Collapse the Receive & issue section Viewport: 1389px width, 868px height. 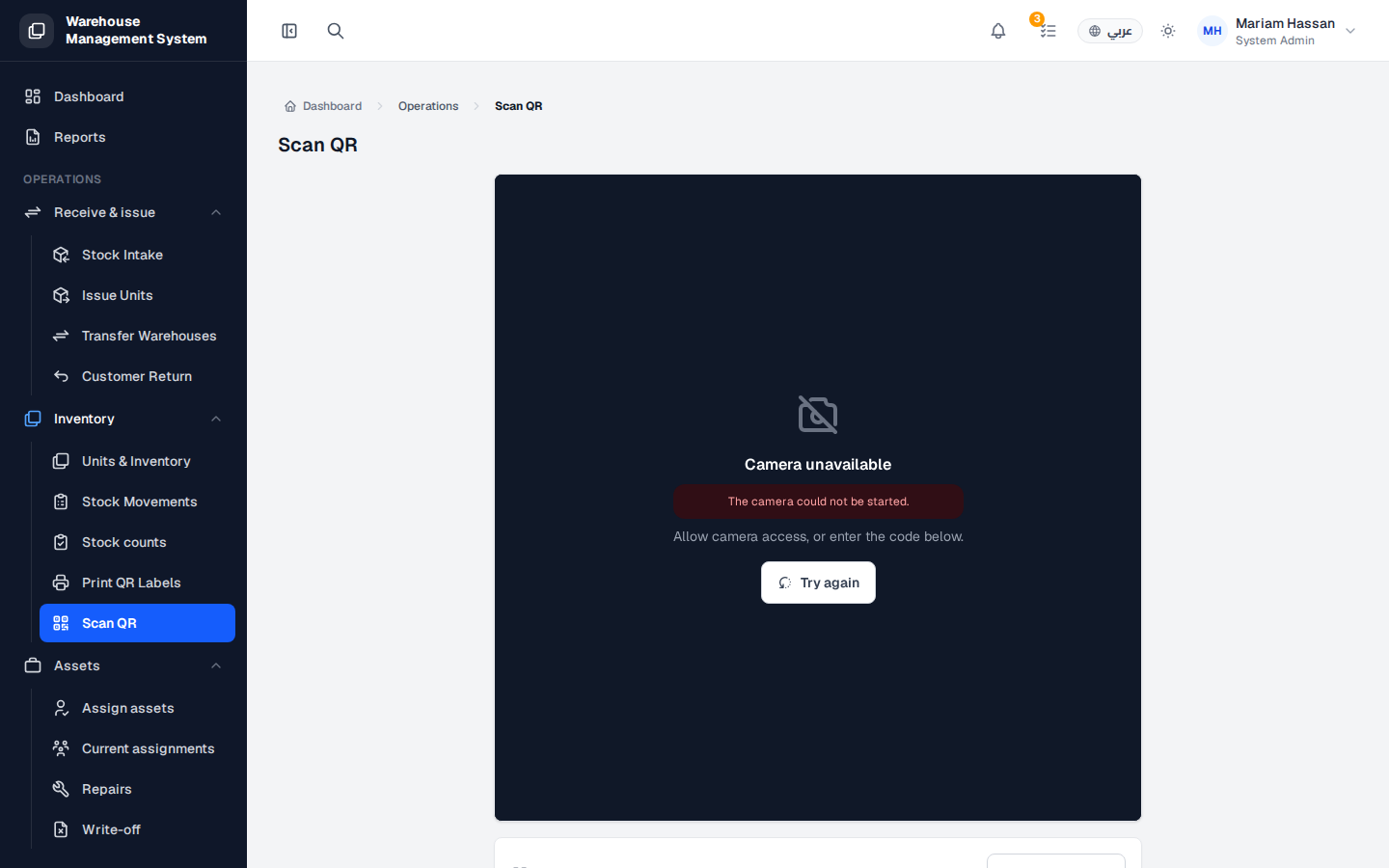click(x=216, y=212)
